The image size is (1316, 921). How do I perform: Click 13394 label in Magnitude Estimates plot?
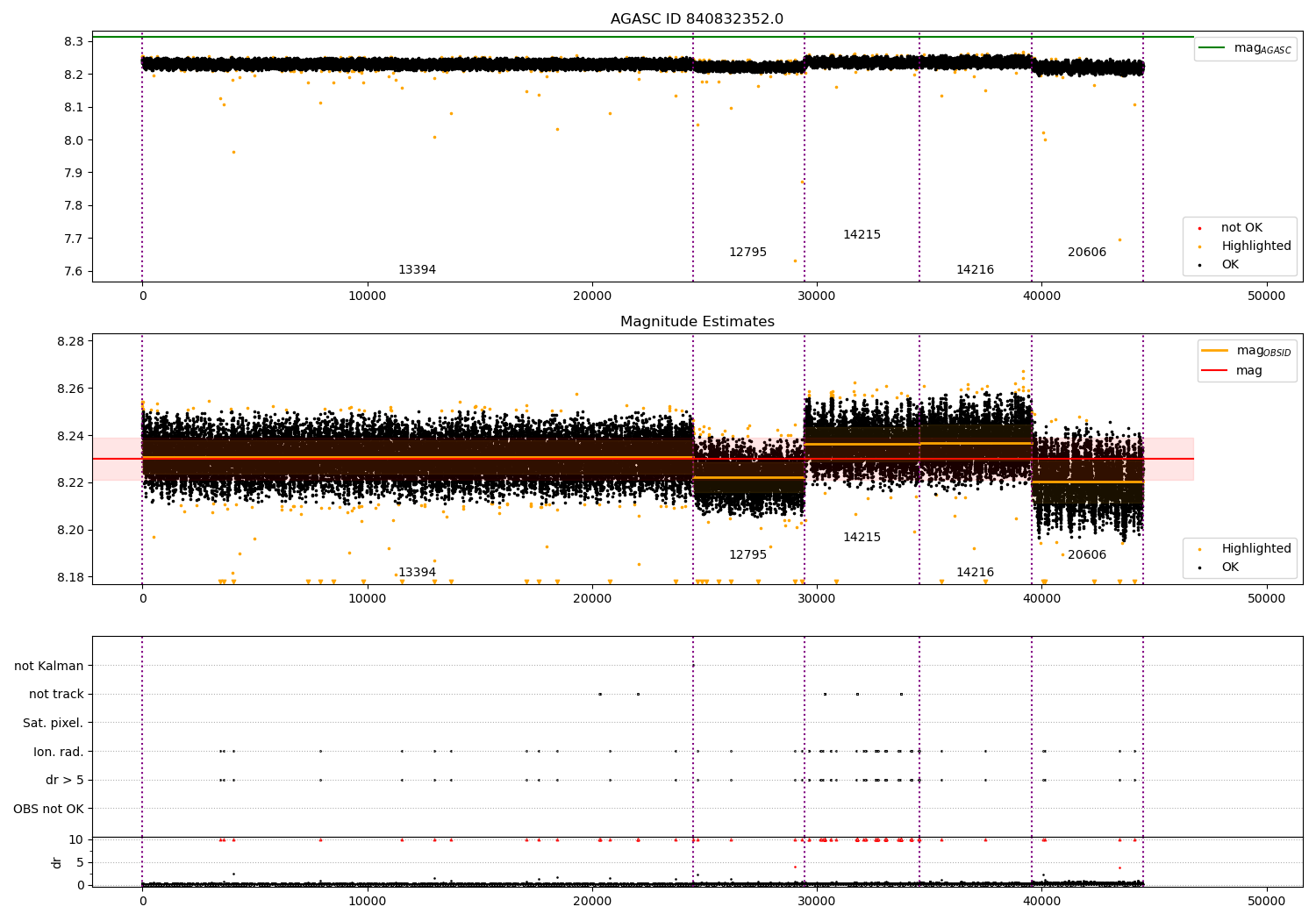click(x=417, y=573)
